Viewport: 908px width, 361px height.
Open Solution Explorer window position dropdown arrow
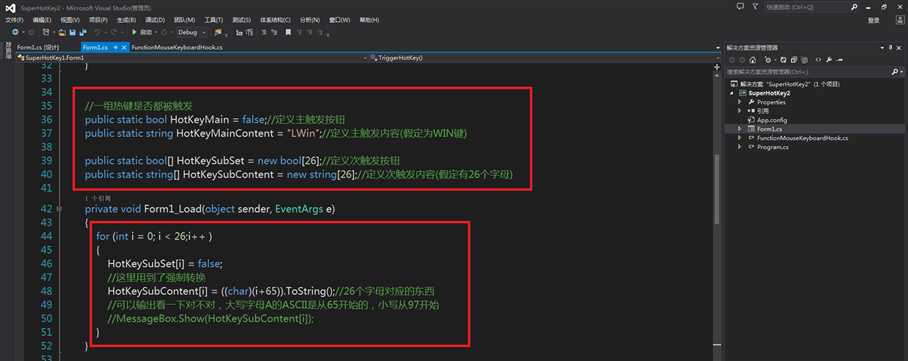coord(882,48)
